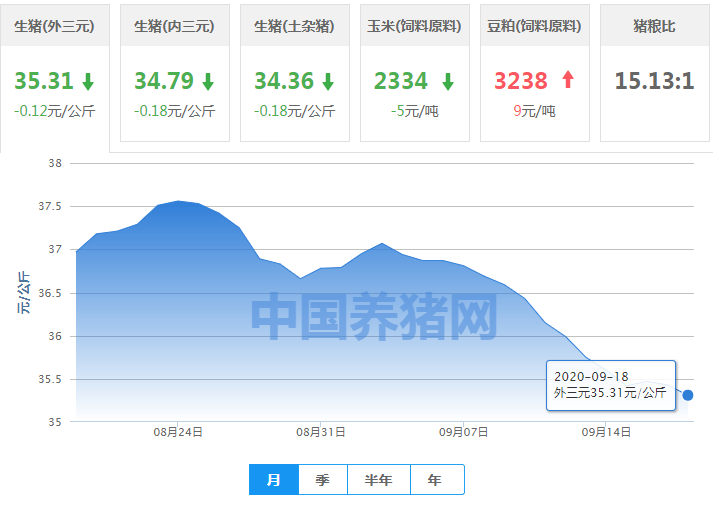Click the down arrow beside 34.36
Screen dimensions: 713x505
328,82
